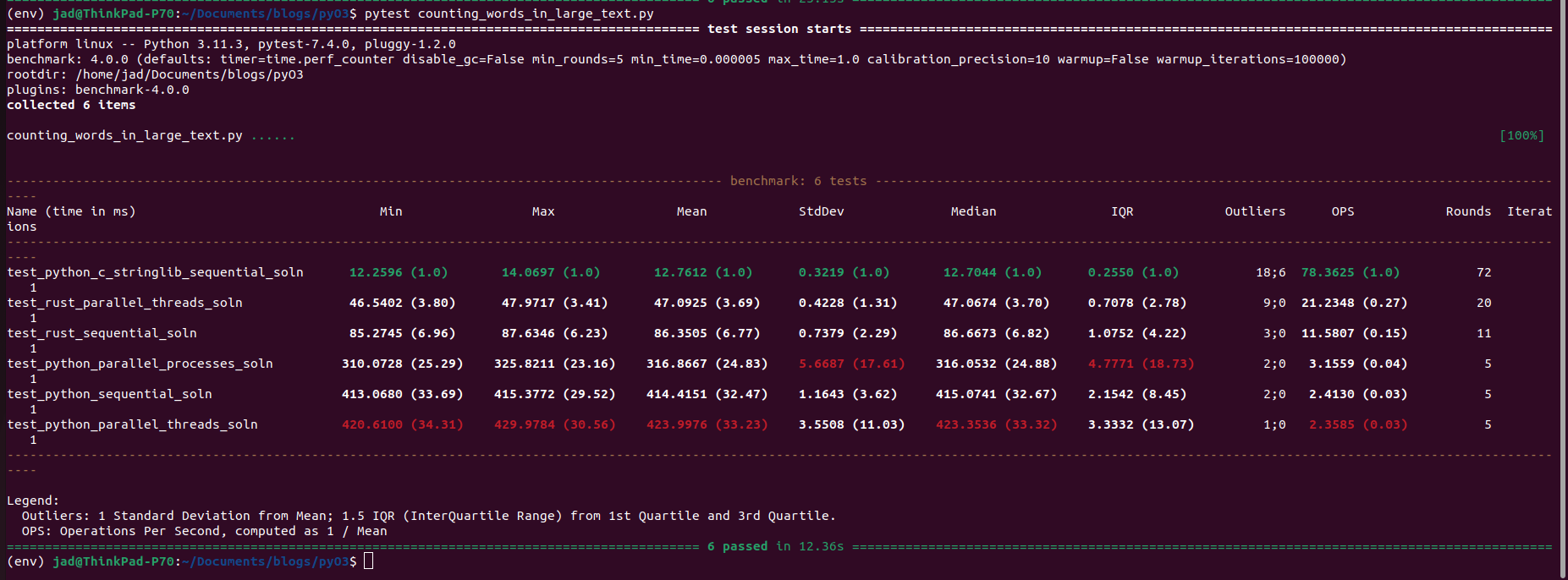Click the test_python_c_stringlib_sequential_soln row name
1568x580 pixels.
click(155, 272)
